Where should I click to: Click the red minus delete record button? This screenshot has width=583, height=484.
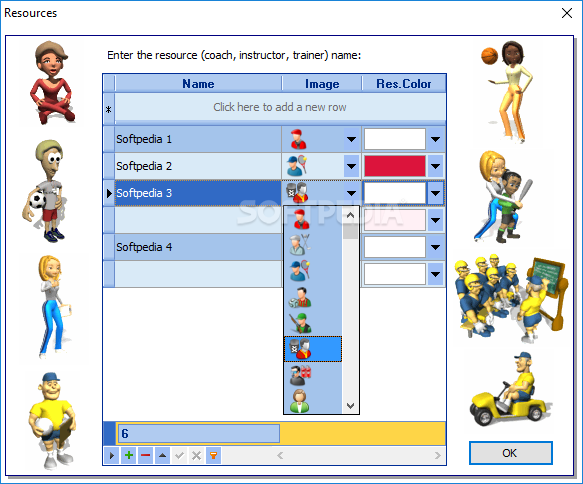click(146, 455)
